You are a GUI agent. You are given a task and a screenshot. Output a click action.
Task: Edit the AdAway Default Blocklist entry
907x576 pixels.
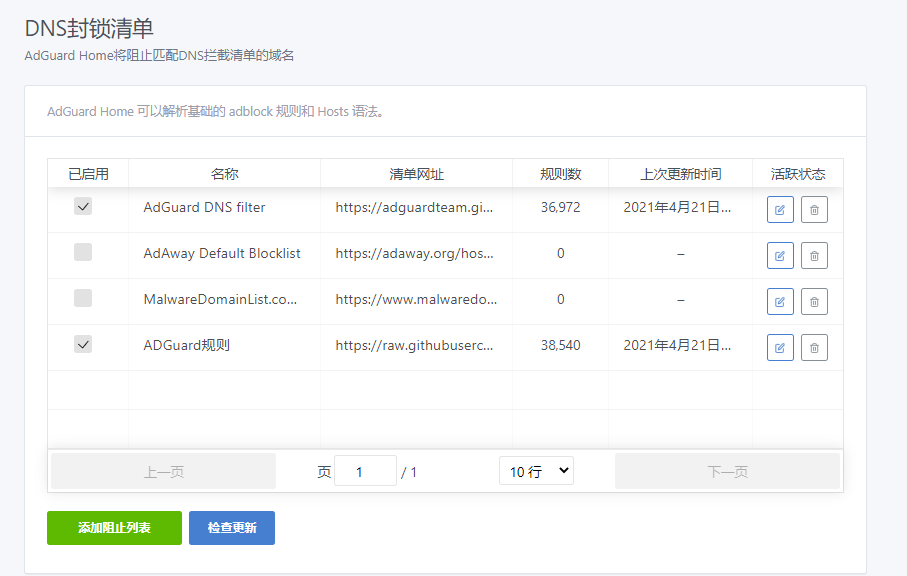pyautogui.click(x=780, y=256)
